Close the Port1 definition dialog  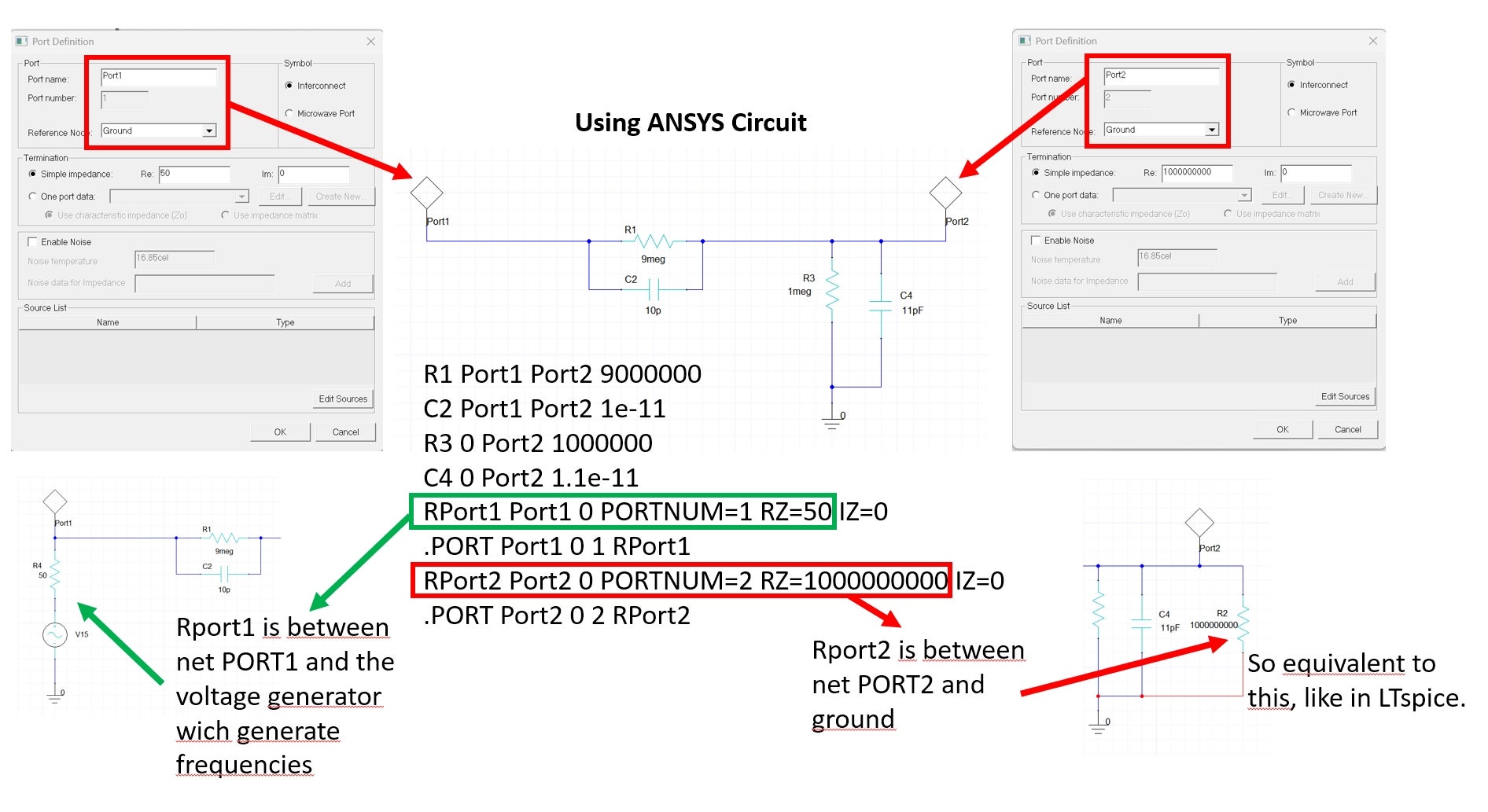pos(371,42)
